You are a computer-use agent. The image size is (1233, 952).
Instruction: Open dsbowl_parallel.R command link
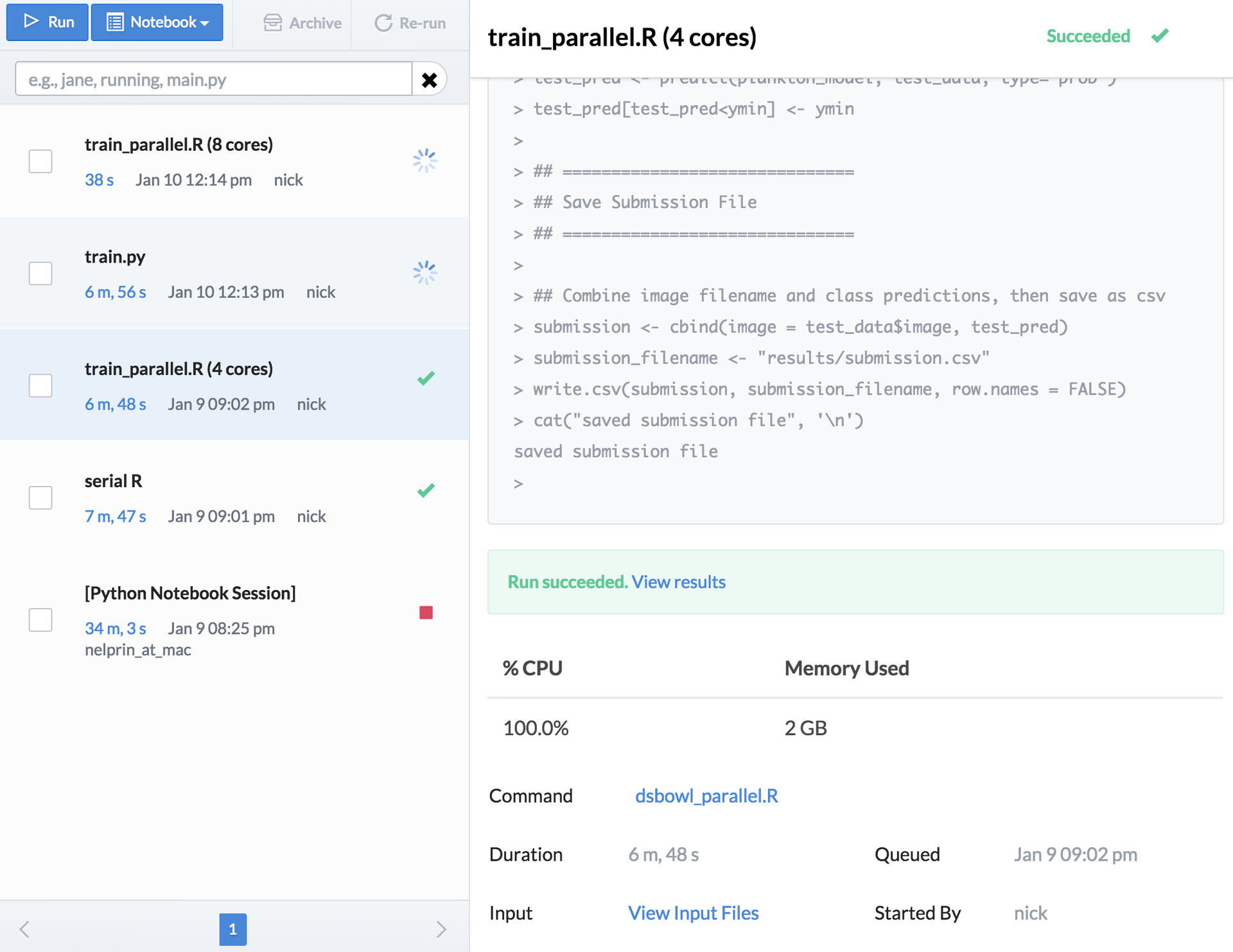pos(706,795)
